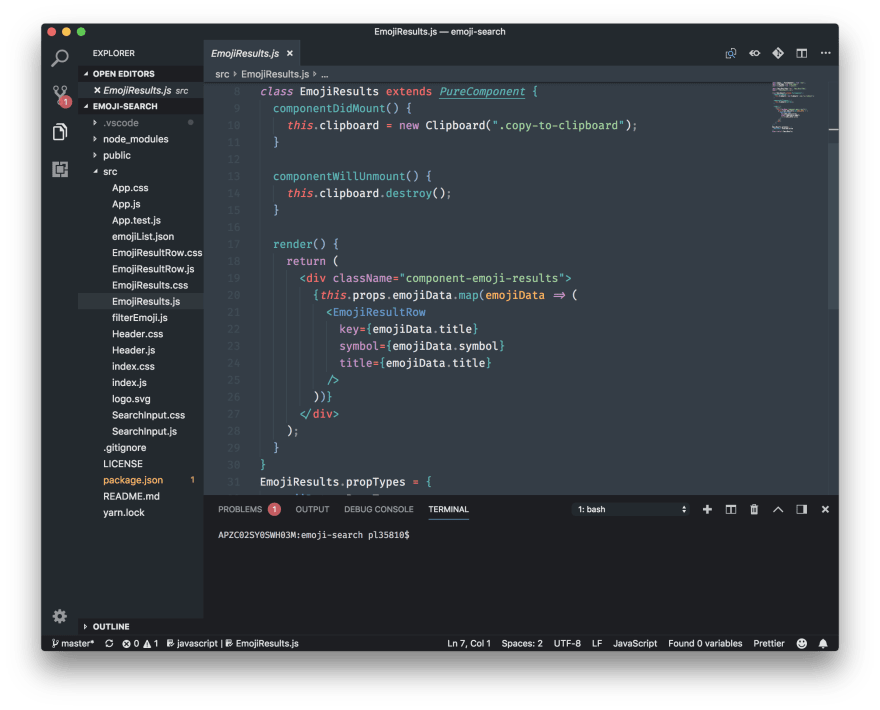Image resolution: width=880 pixels, height=710 pixels.
Task: Click Prettier in status bar
Action: tap(768, 643)
